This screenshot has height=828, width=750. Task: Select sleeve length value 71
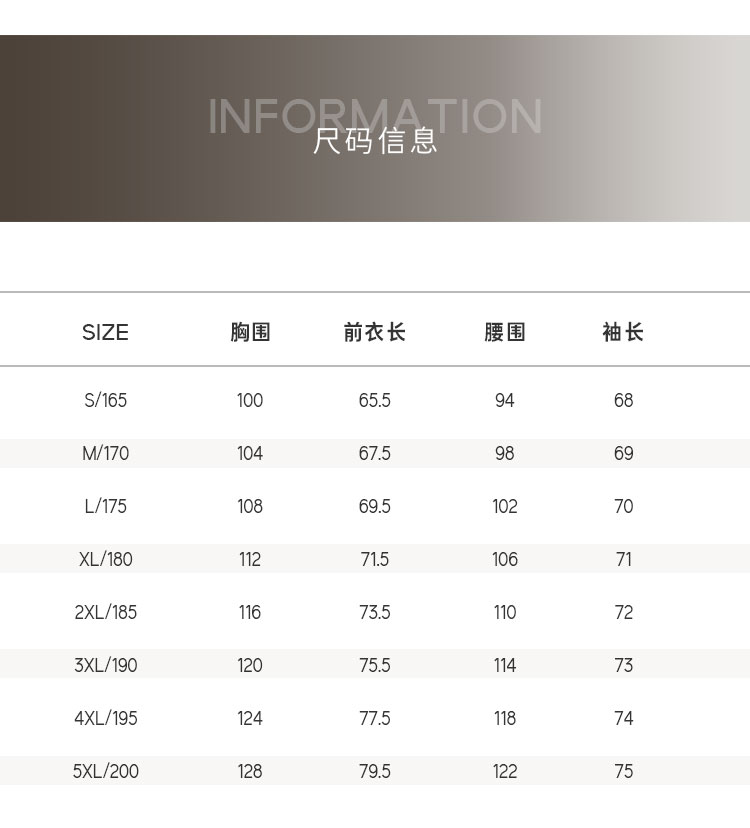click(x=623, y=560)
